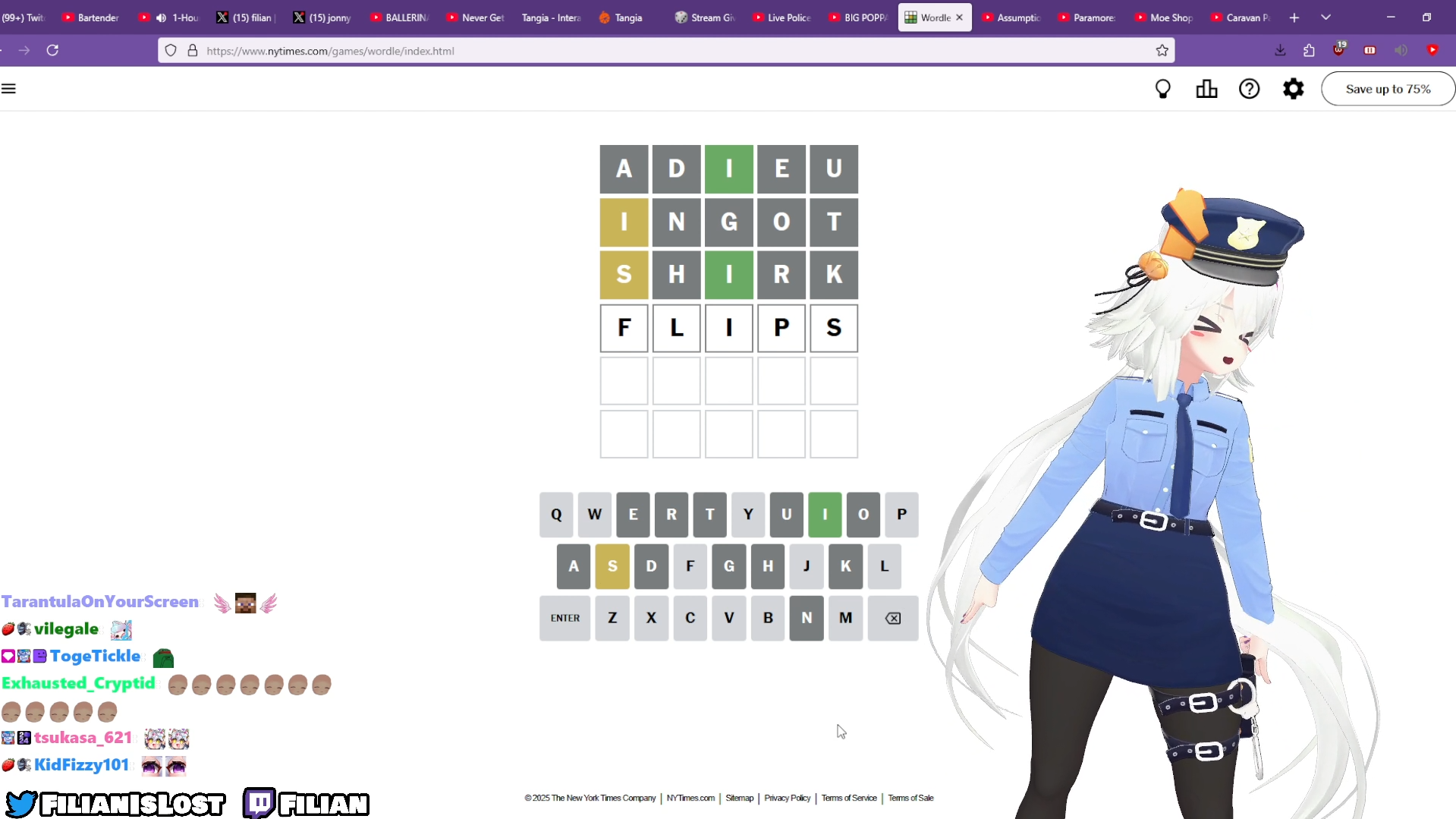
Task: Tap the Q key on Wordle keyboard
Action: [556, 515]
